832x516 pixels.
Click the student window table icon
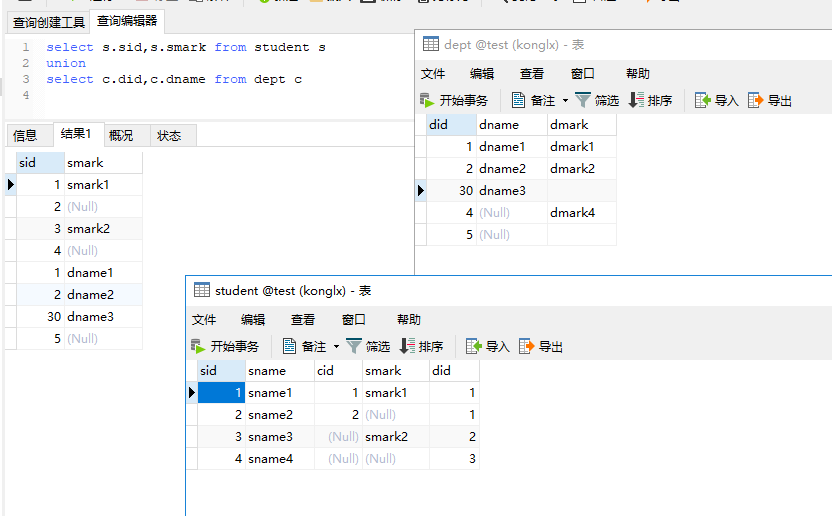tap(202, 290)
